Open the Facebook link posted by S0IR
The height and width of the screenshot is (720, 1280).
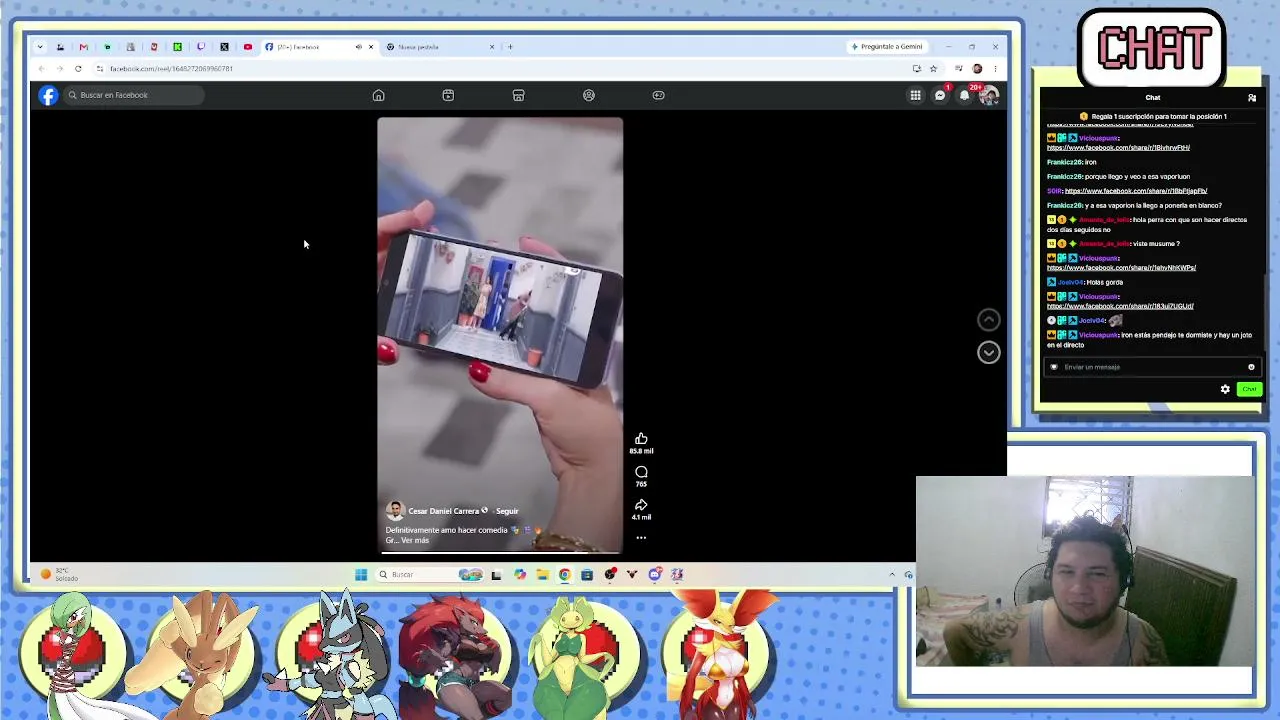click(x=1136, y=191)
